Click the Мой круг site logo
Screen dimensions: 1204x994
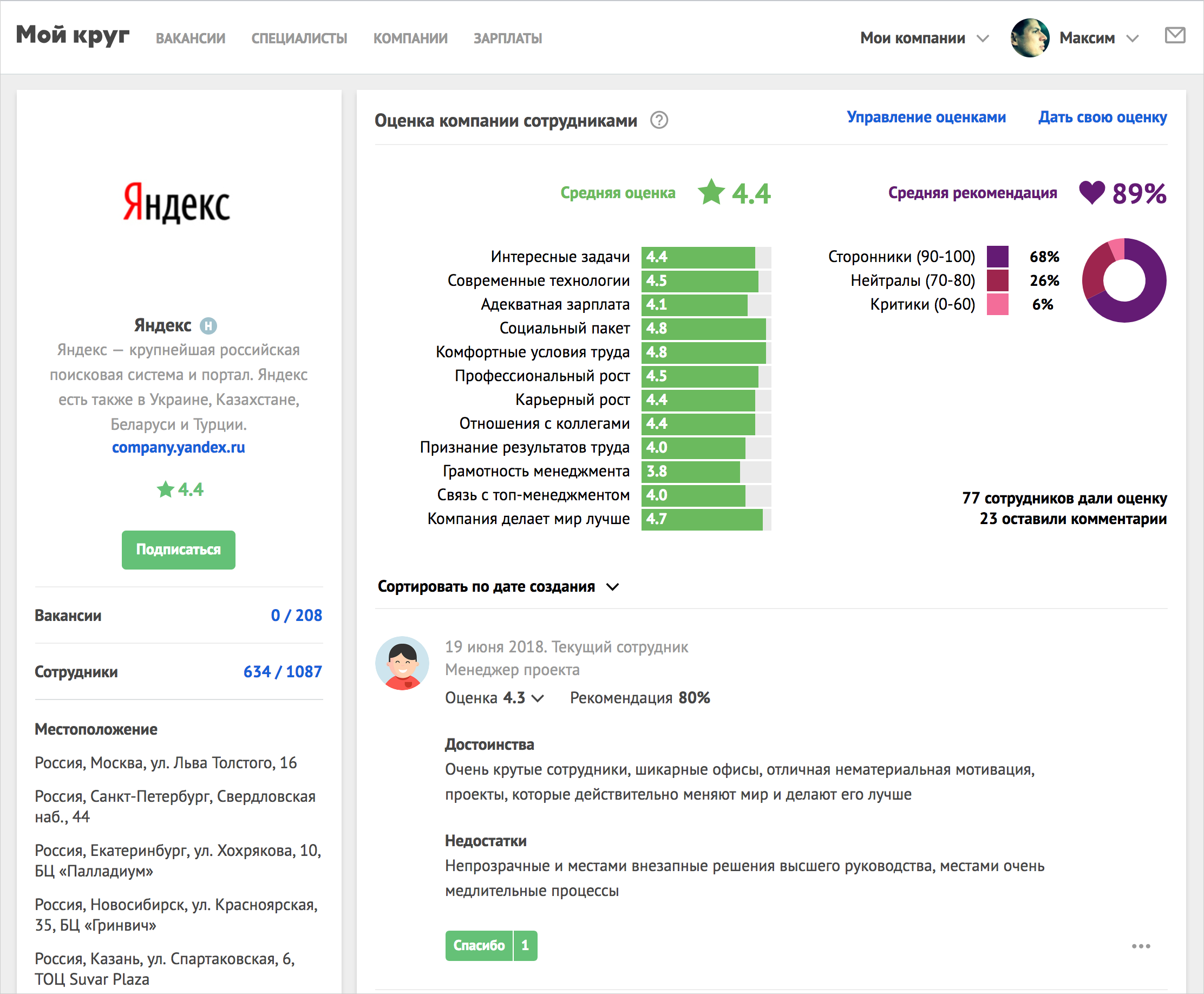tap(73, 36)
